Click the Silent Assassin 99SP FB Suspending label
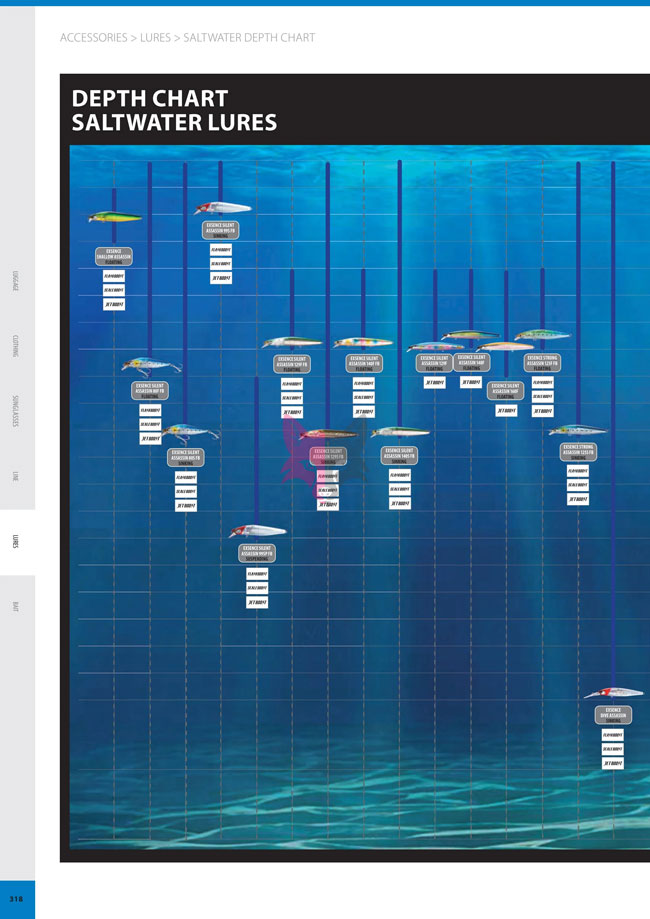Screen dimensions: 650x919 click(x=257, y=551)
